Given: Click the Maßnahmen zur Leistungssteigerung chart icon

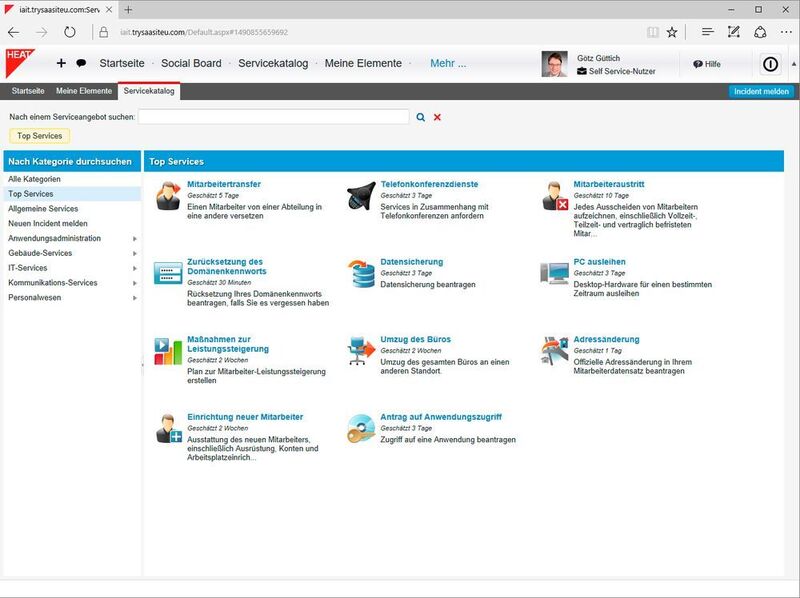Looking at the screenshot, I should click(x=168, y=351).
